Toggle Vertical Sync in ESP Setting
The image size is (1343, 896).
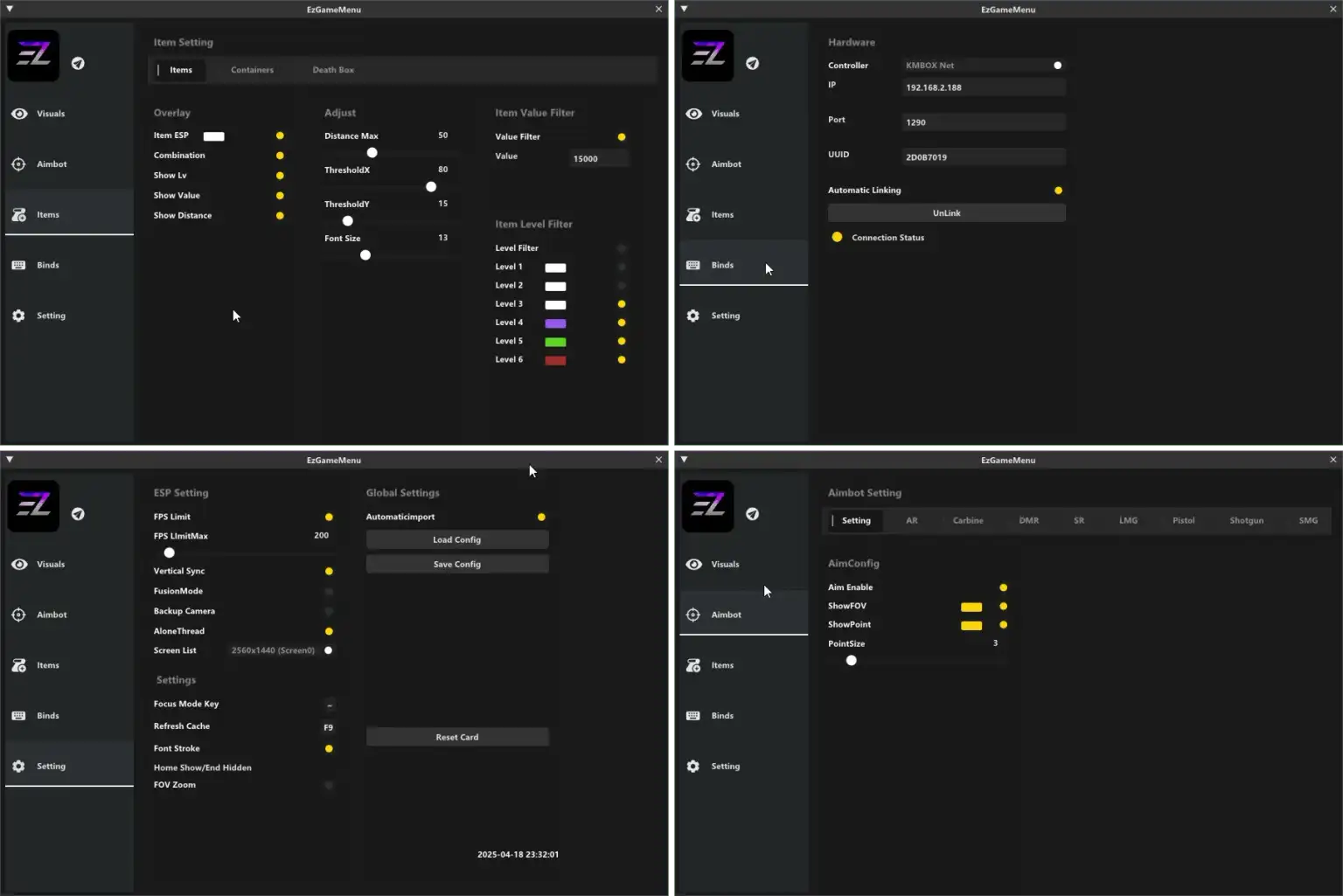coord(329,571)
